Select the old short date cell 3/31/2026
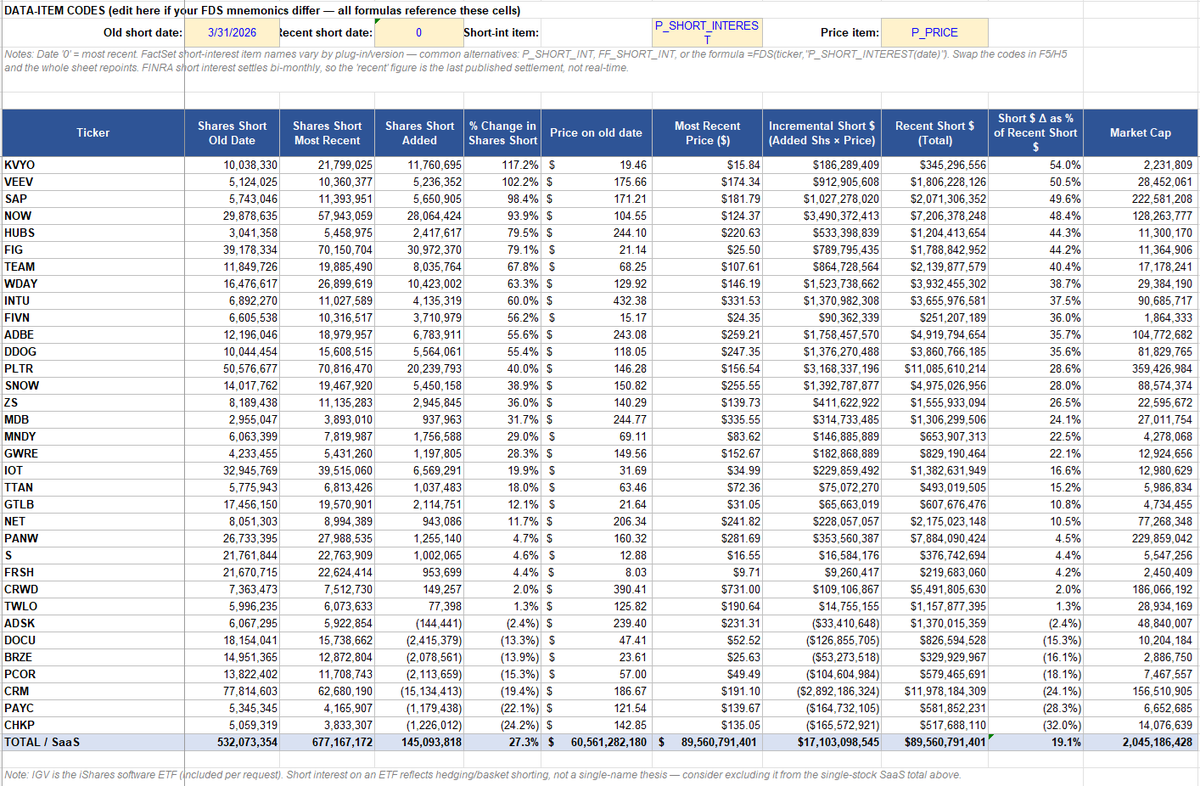1200x786 pixels. point(231,32)
